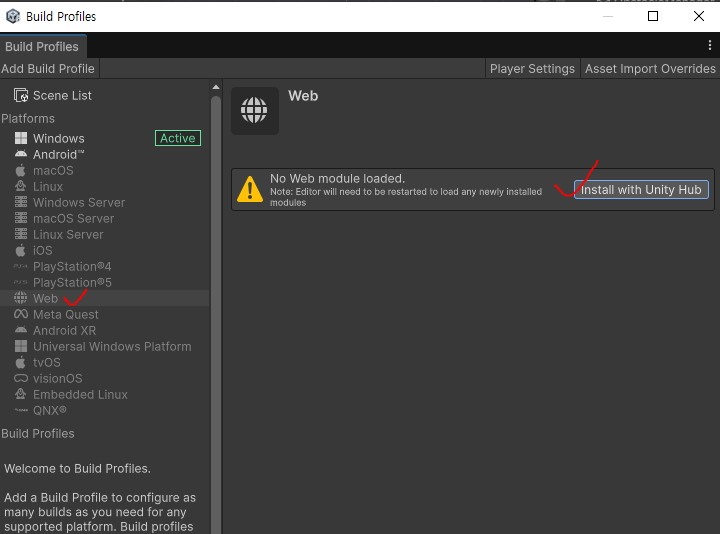Click the Linux penguin icon
Image resolution: width=720 pixels, height=534 pixels.
[21, 186]
